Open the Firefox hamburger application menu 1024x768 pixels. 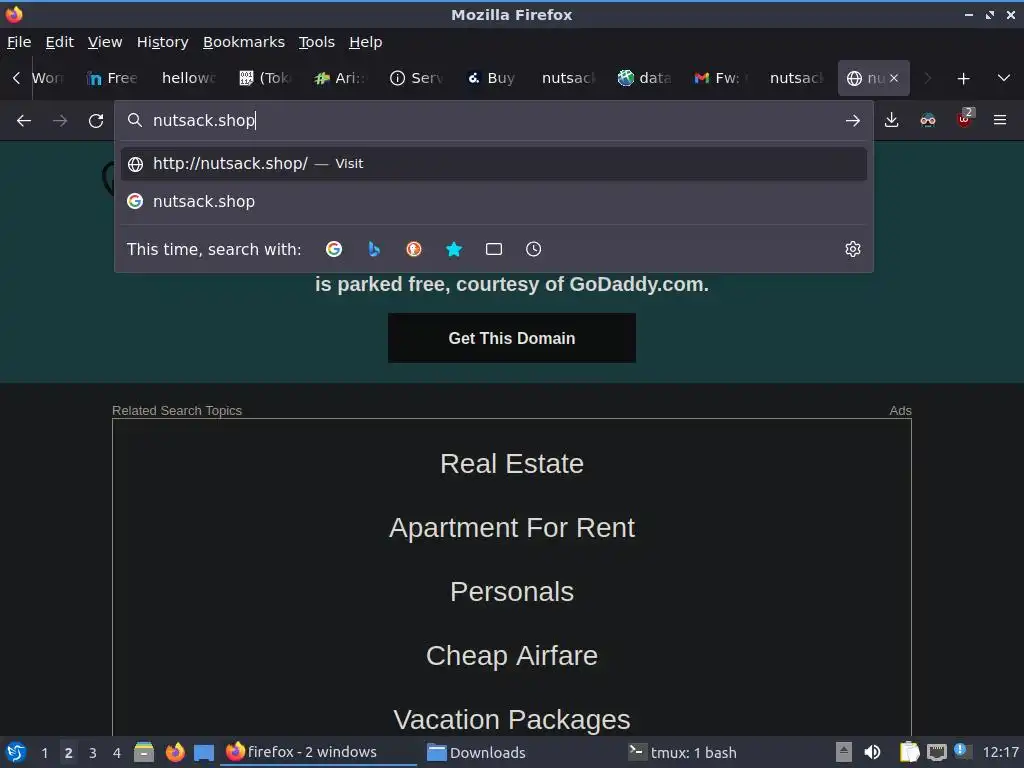(x=1000, y=120)
